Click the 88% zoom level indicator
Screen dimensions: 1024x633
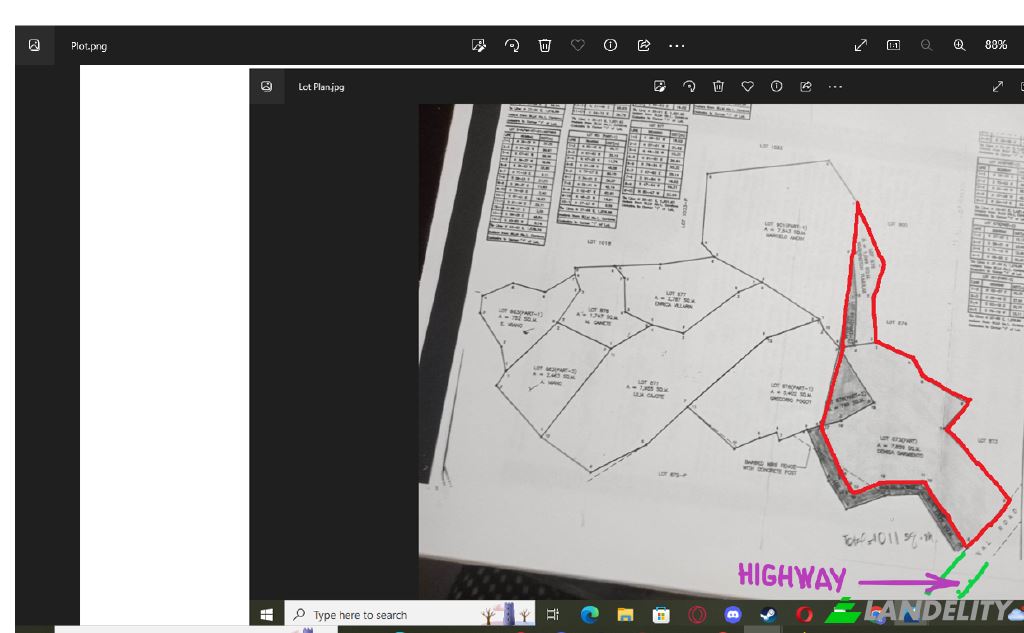[996, 45]
